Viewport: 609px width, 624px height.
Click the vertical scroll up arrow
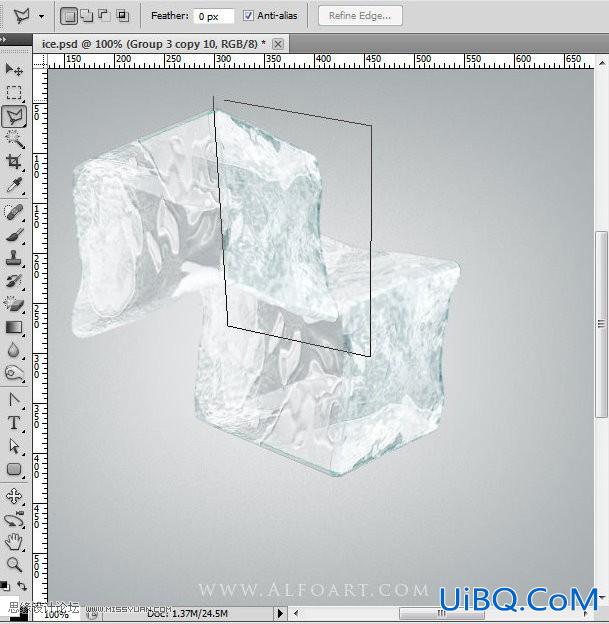pos(602,63)
